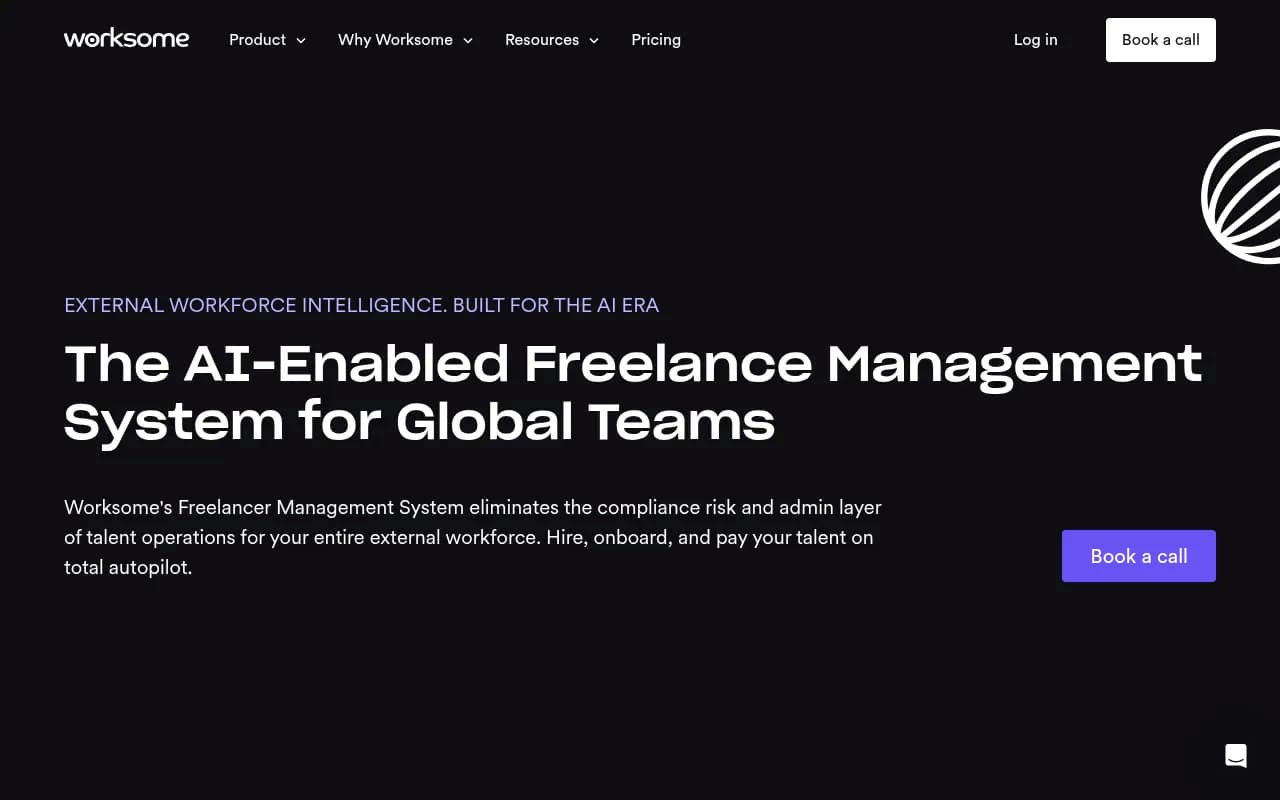The width and height of the screenshot is (1280, 800).
Task: Click the Worksome logo
Action: pyautogui.click(x=126, y=39)
